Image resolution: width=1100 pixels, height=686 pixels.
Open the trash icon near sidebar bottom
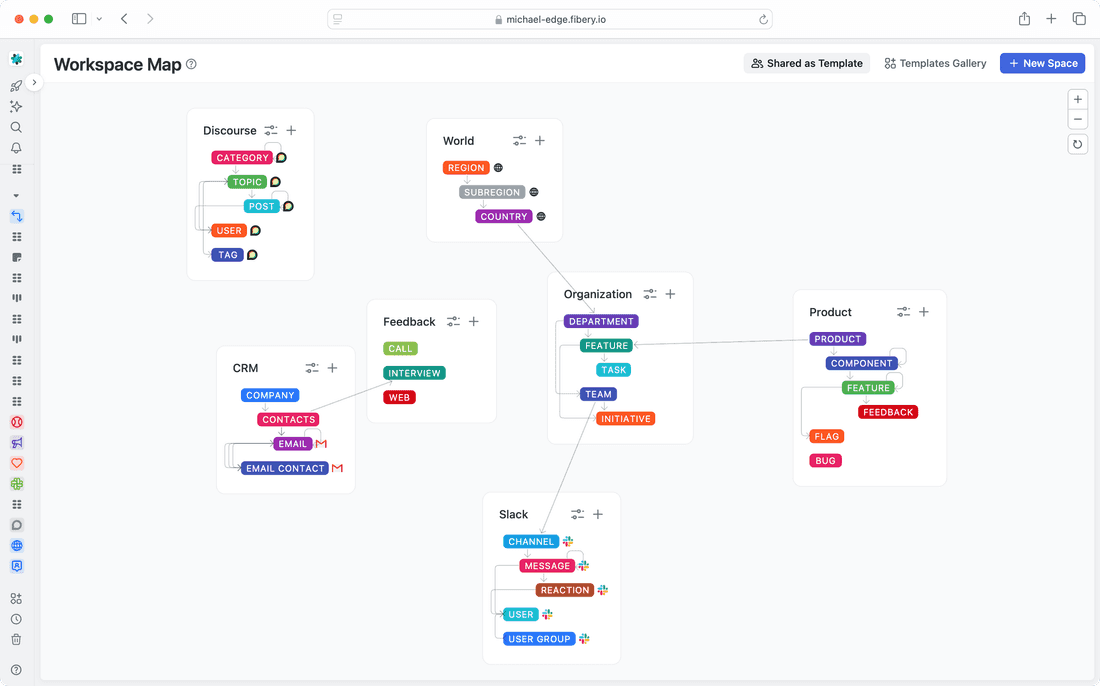click(x=16, y=639)
